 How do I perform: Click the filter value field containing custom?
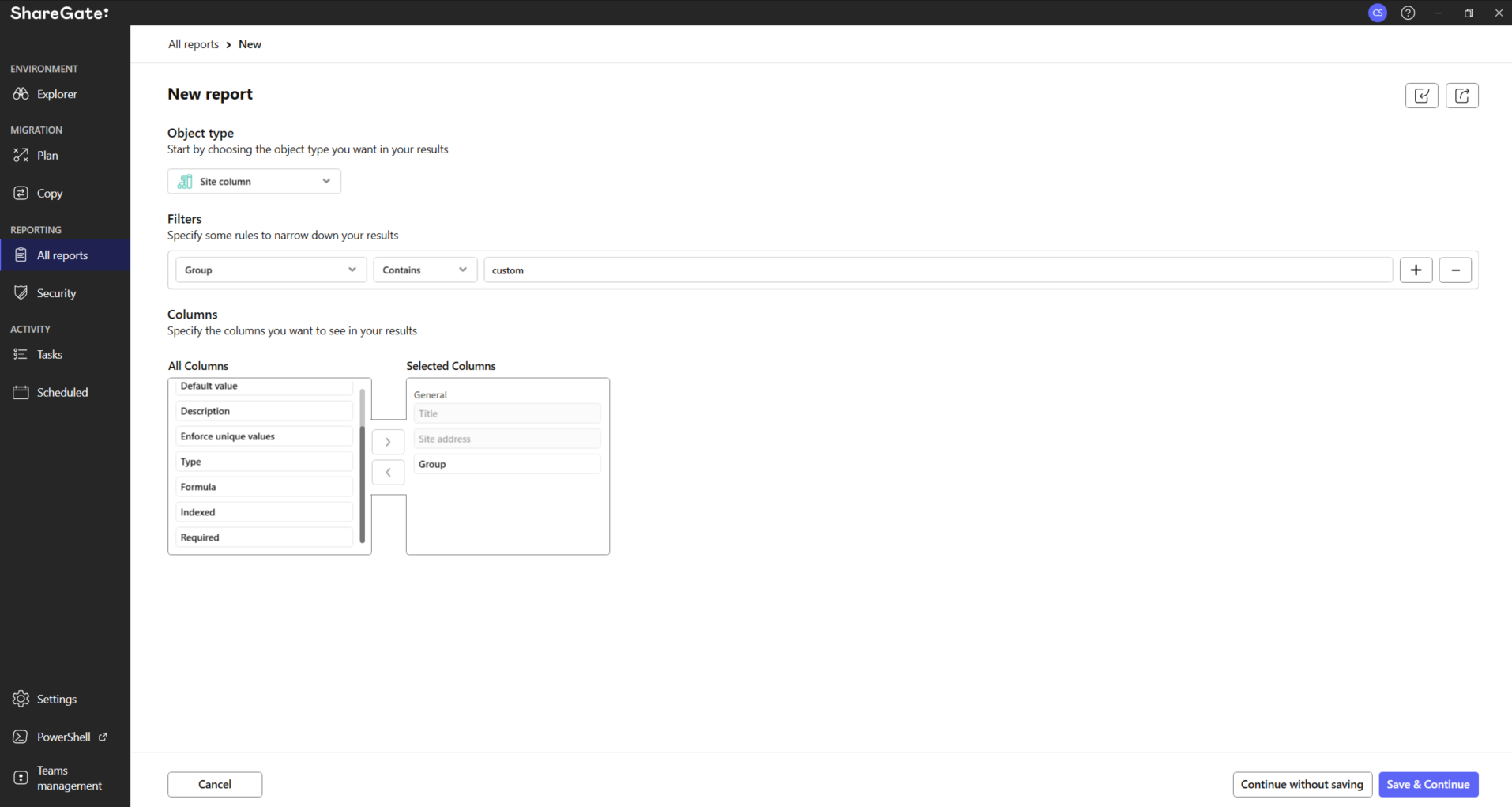click(938, 270)
